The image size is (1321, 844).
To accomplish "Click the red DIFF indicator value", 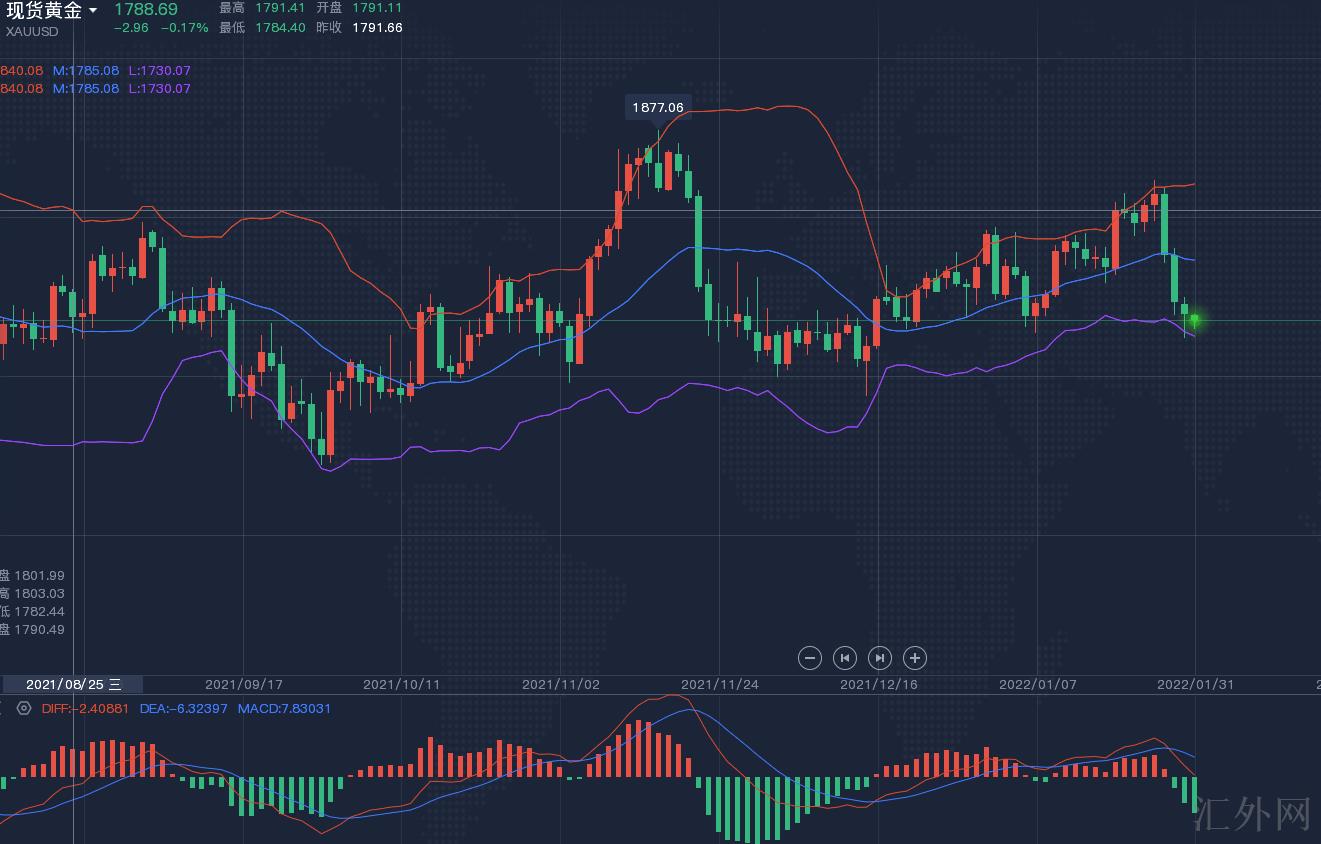I will click(x=85, y=708).
